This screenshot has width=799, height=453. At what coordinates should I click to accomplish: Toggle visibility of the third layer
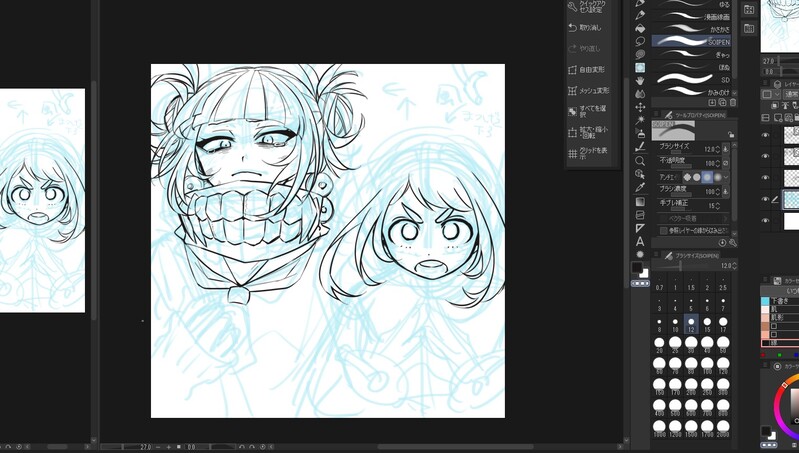pos(765,177)
